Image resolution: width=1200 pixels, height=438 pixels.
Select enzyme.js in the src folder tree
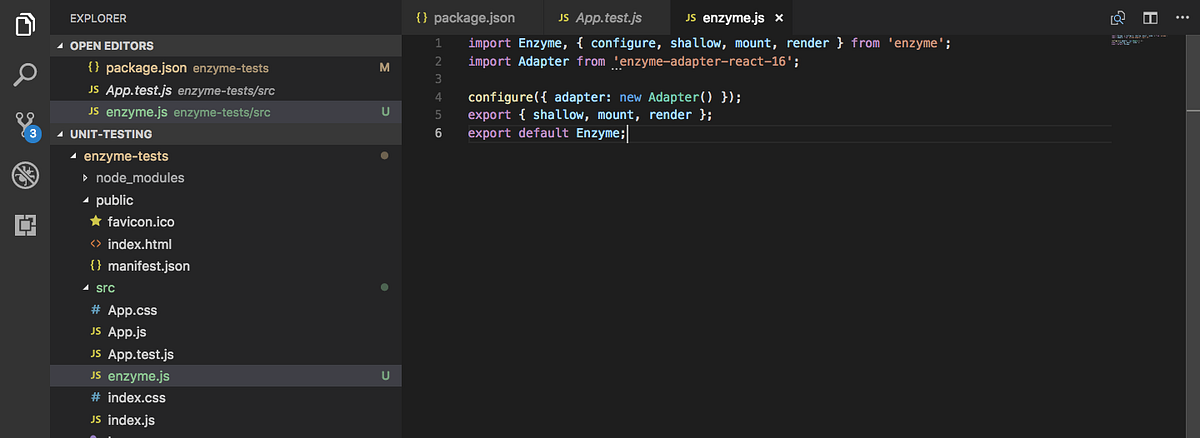coord(226,376)
